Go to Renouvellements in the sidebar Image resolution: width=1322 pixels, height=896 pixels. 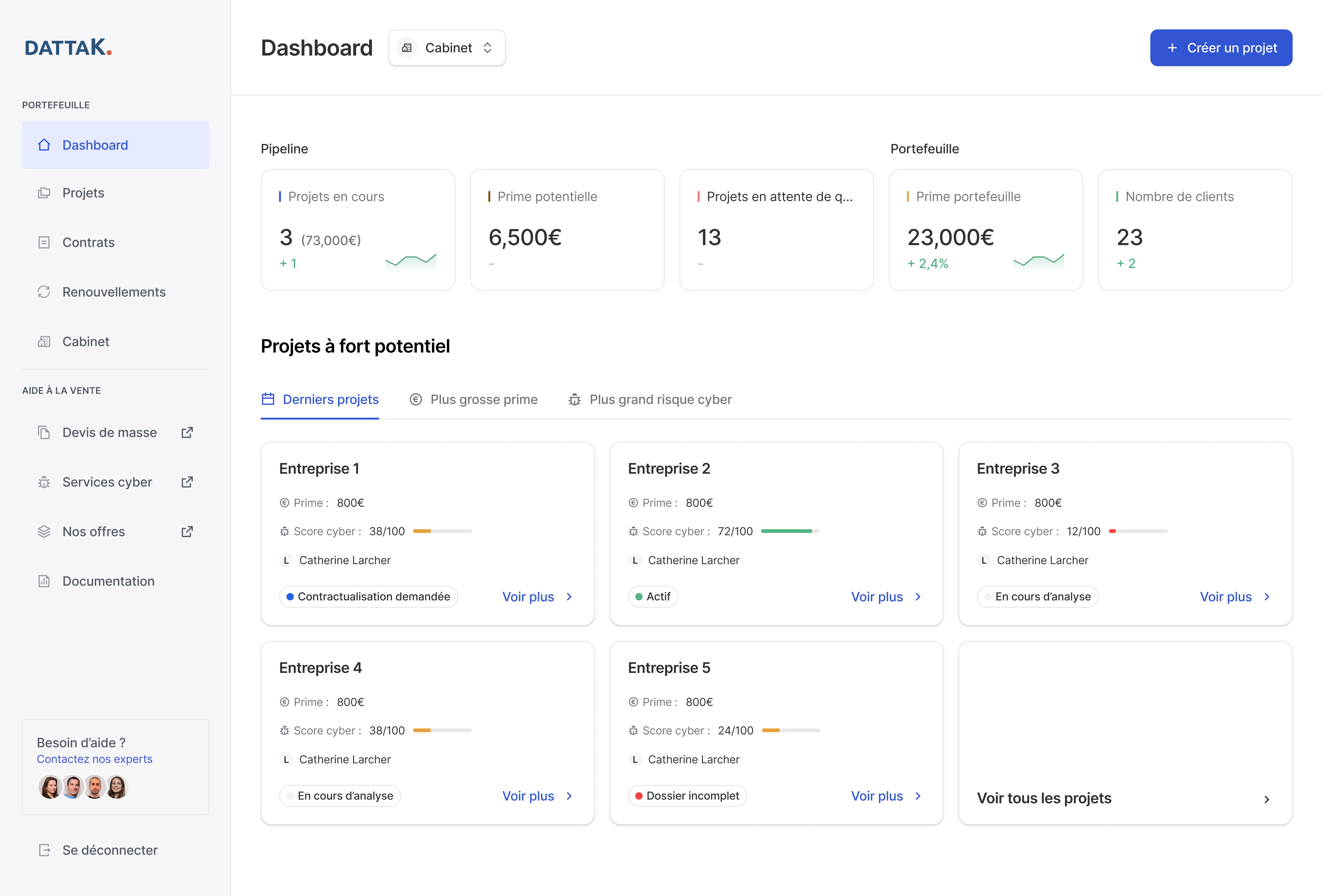point(115,292)
